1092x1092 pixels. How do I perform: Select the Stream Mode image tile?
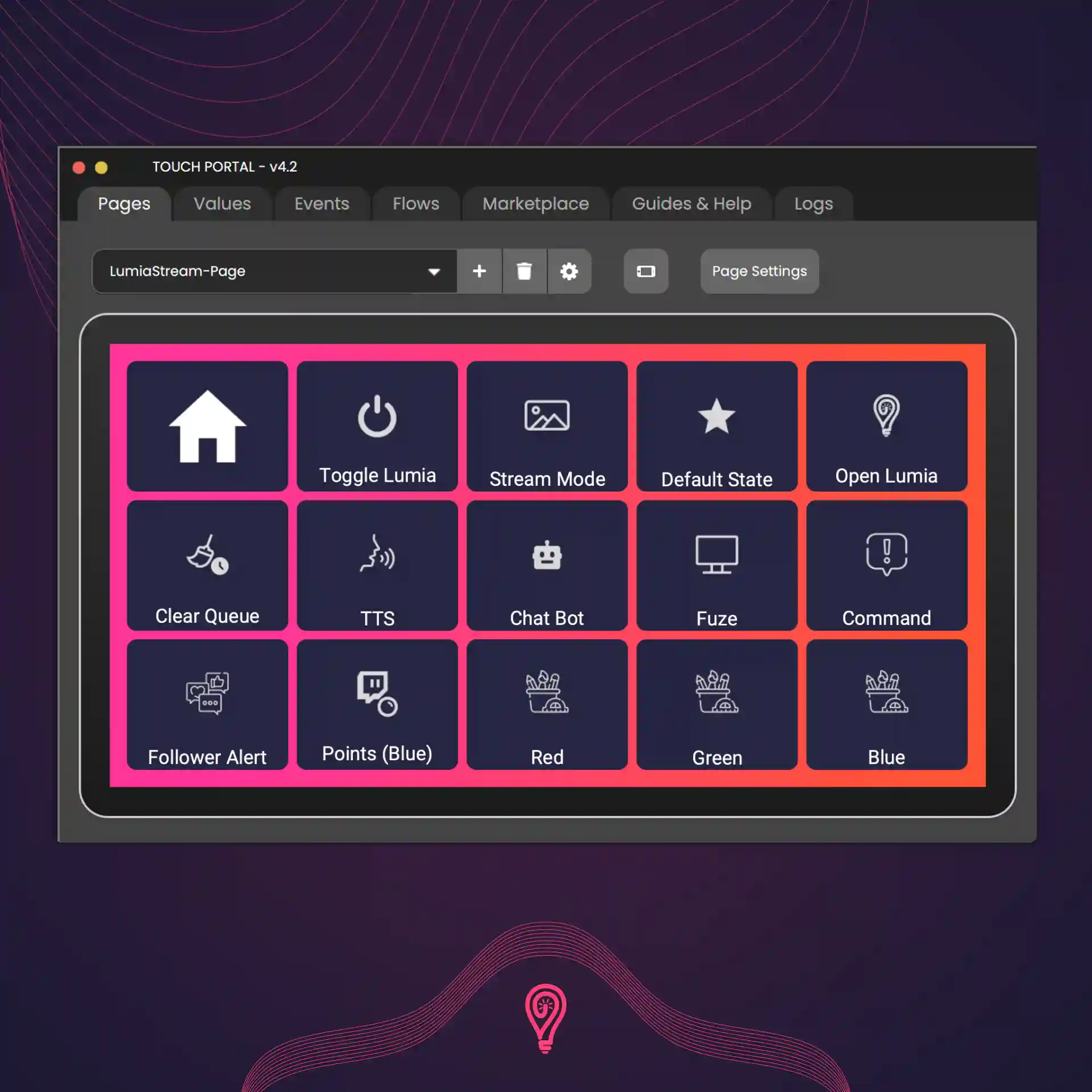(547, 426)
